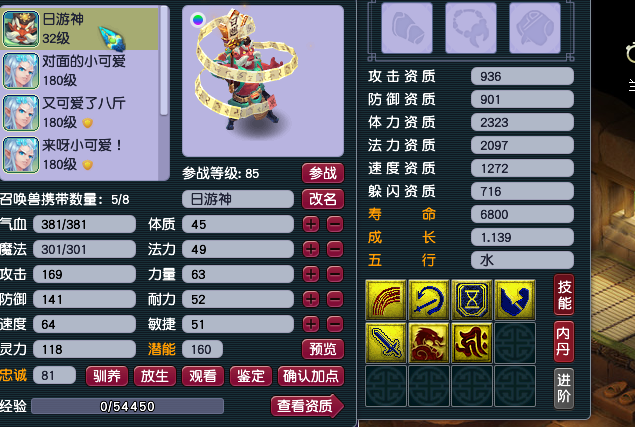Expand 查看资质 arrow button
The height and width of the screenshot is (427, 635).
pyautogui.click(x=307, y=406)
